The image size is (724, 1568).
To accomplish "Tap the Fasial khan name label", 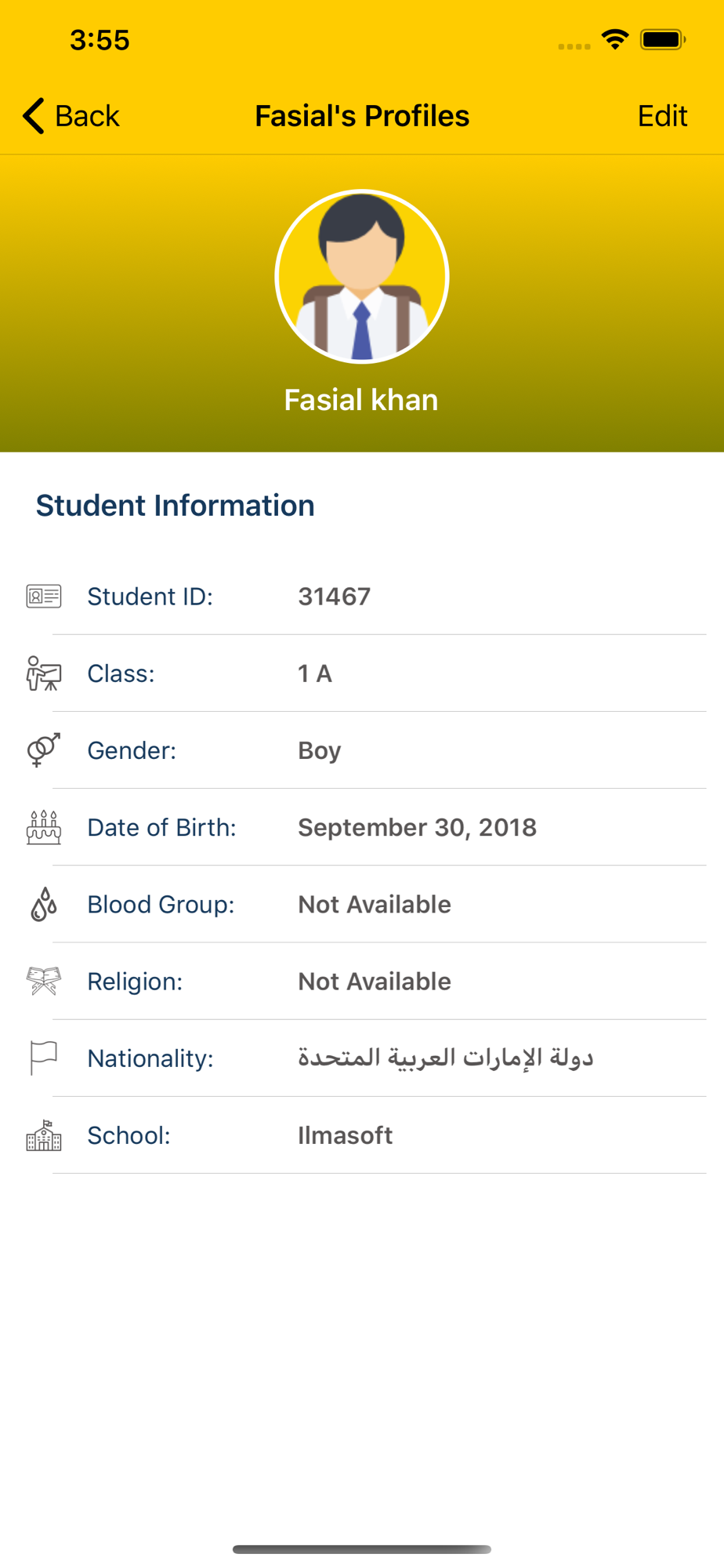I will point(361,400).
